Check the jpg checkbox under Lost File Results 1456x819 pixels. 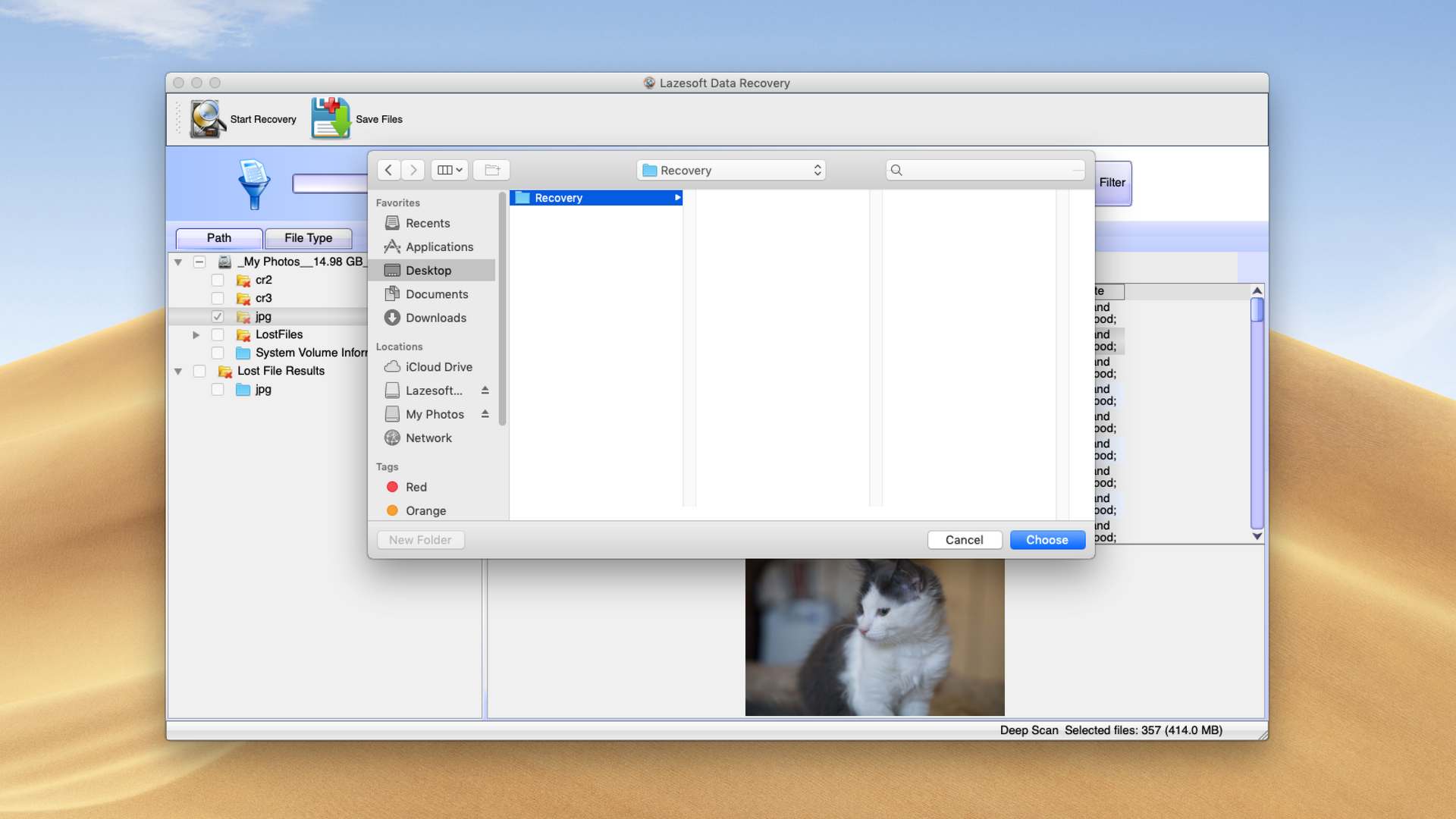click(218, 389)
